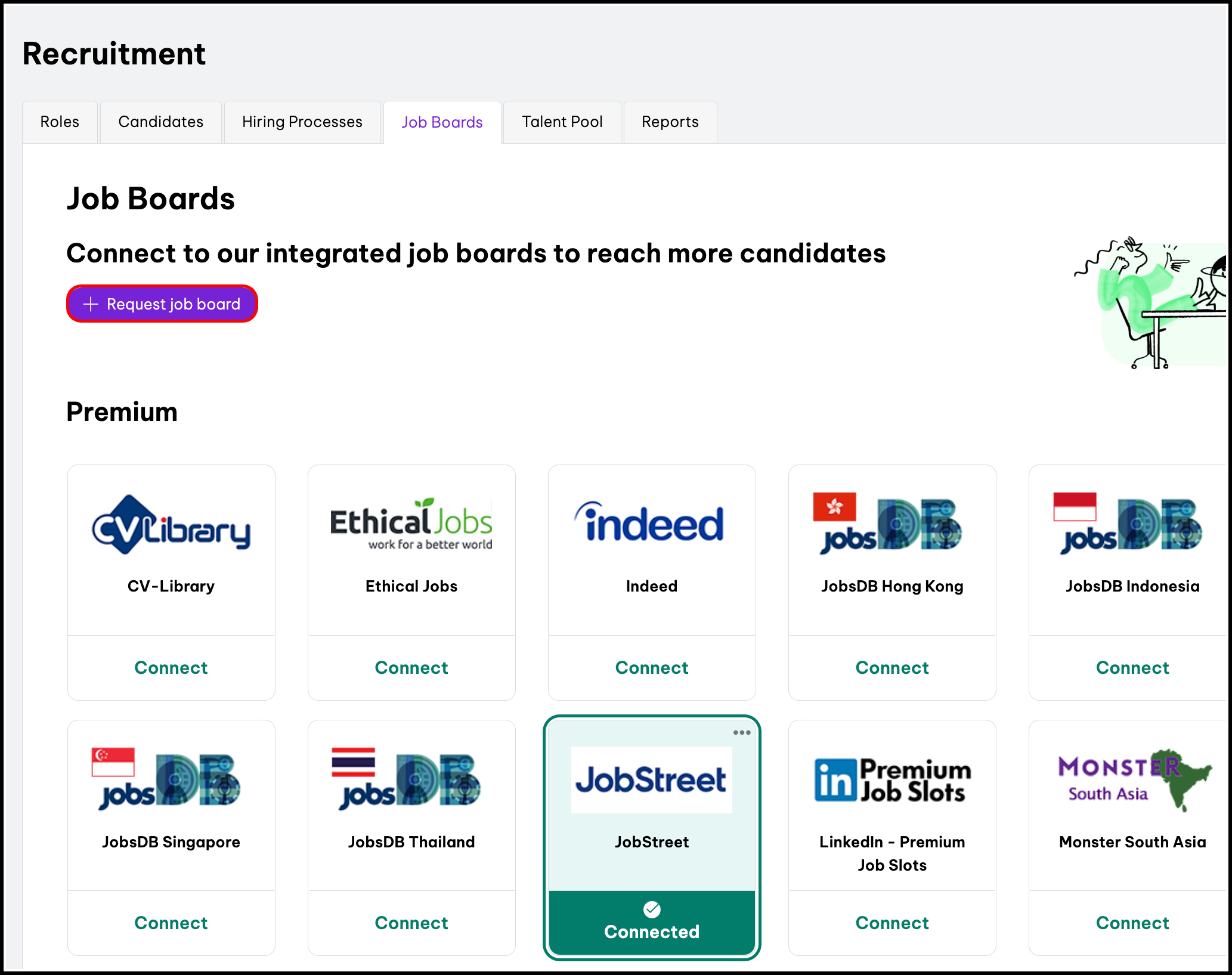Connect the CV-Library job board
The width and height of the screenshot is (1232, 975).
(x=171, y=668)
